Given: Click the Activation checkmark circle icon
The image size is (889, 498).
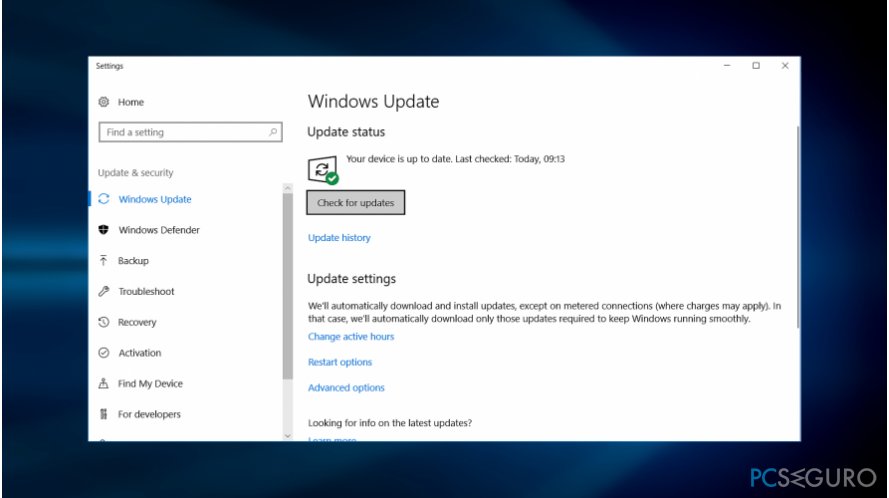Looking at the screenshot, I should (x=104, y=353).
